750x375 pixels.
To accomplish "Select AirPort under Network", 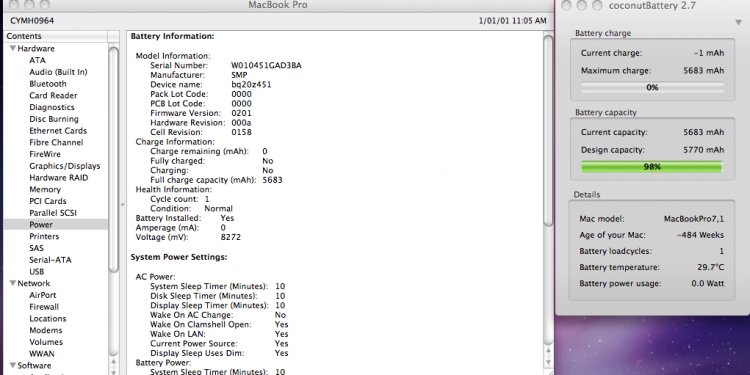I will [43, 295].
